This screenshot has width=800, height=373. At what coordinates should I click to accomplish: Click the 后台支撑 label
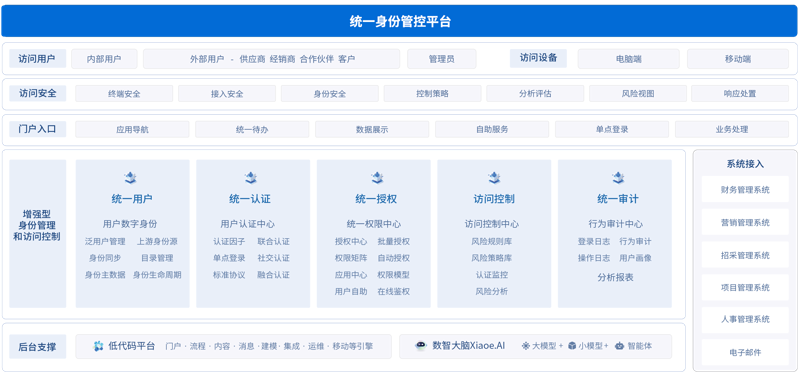(x=38, y=347)
